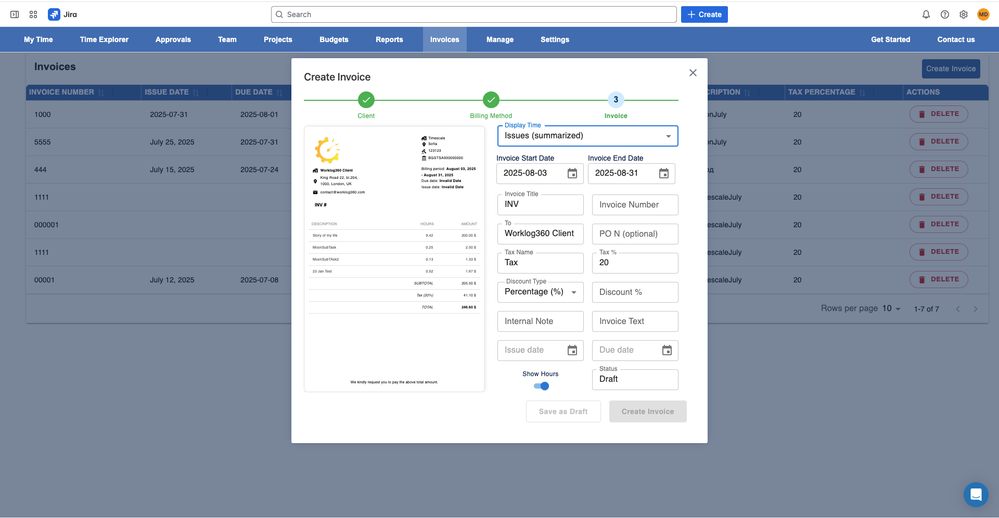Screen dimensions: 999x518
Task: Open the Reports tab
Action: [x=389, y=40]
